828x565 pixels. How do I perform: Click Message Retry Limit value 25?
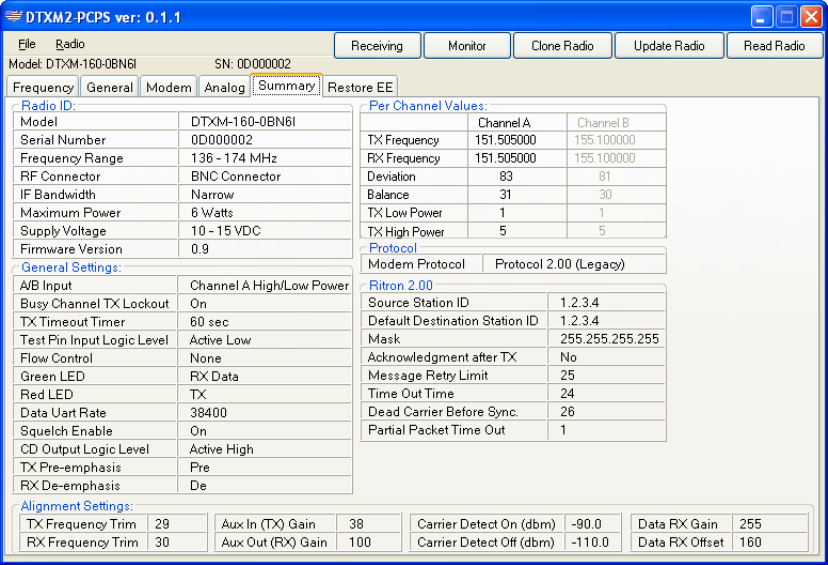(567, 375)
